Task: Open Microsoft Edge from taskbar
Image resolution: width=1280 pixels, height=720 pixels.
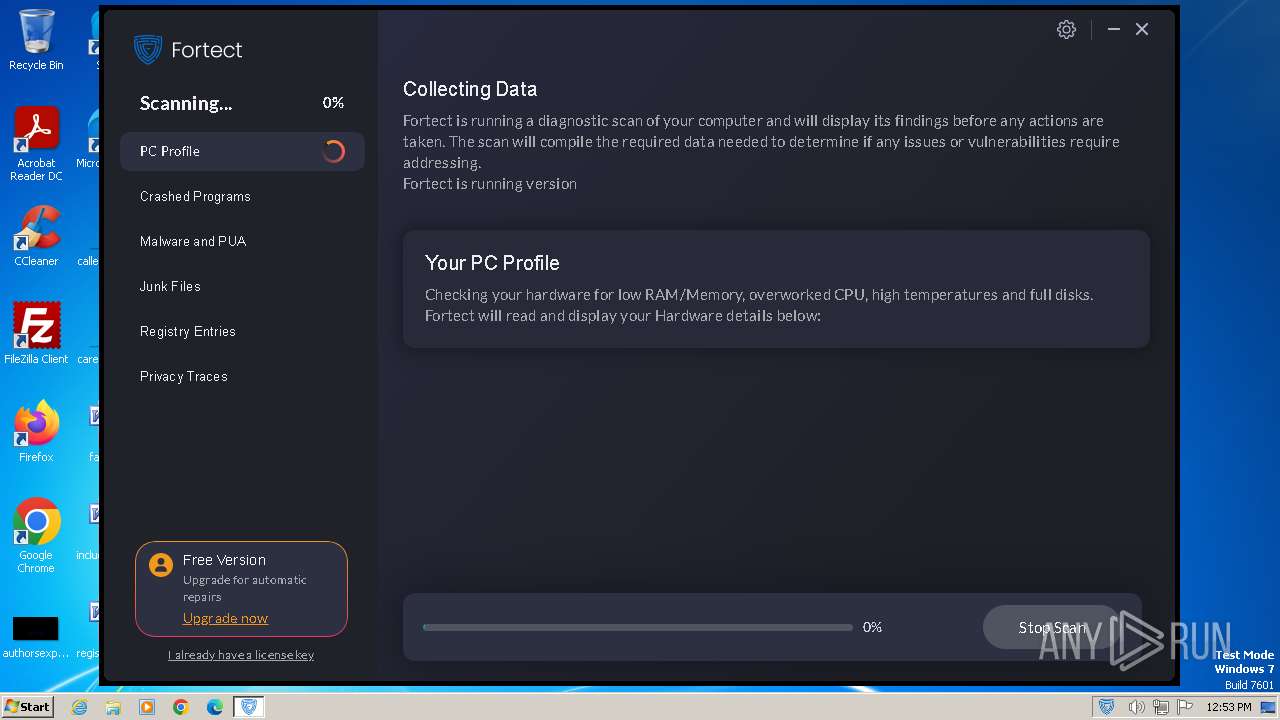Action: (215, 707)
